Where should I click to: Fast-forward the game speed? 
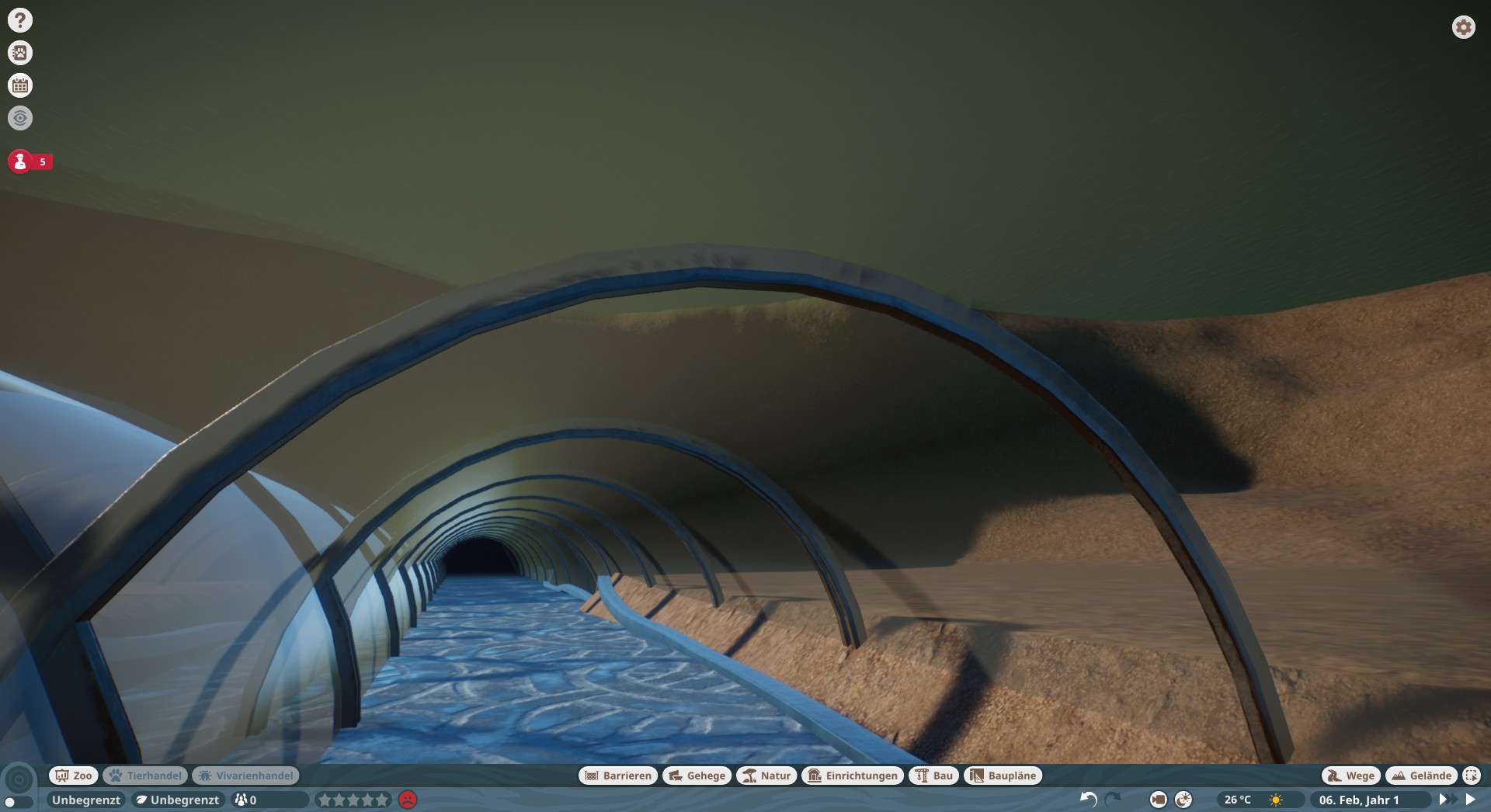click(1447, 800)
